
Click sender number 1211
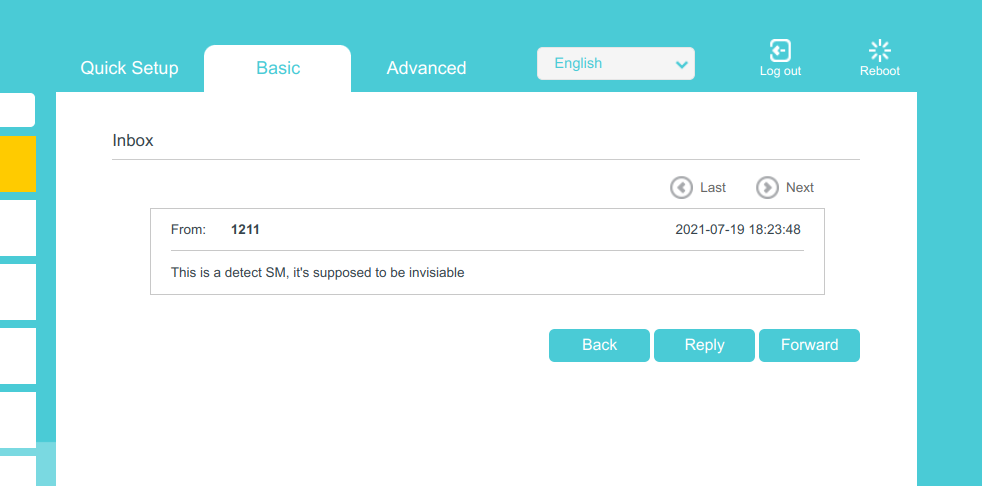coord(245,230)
